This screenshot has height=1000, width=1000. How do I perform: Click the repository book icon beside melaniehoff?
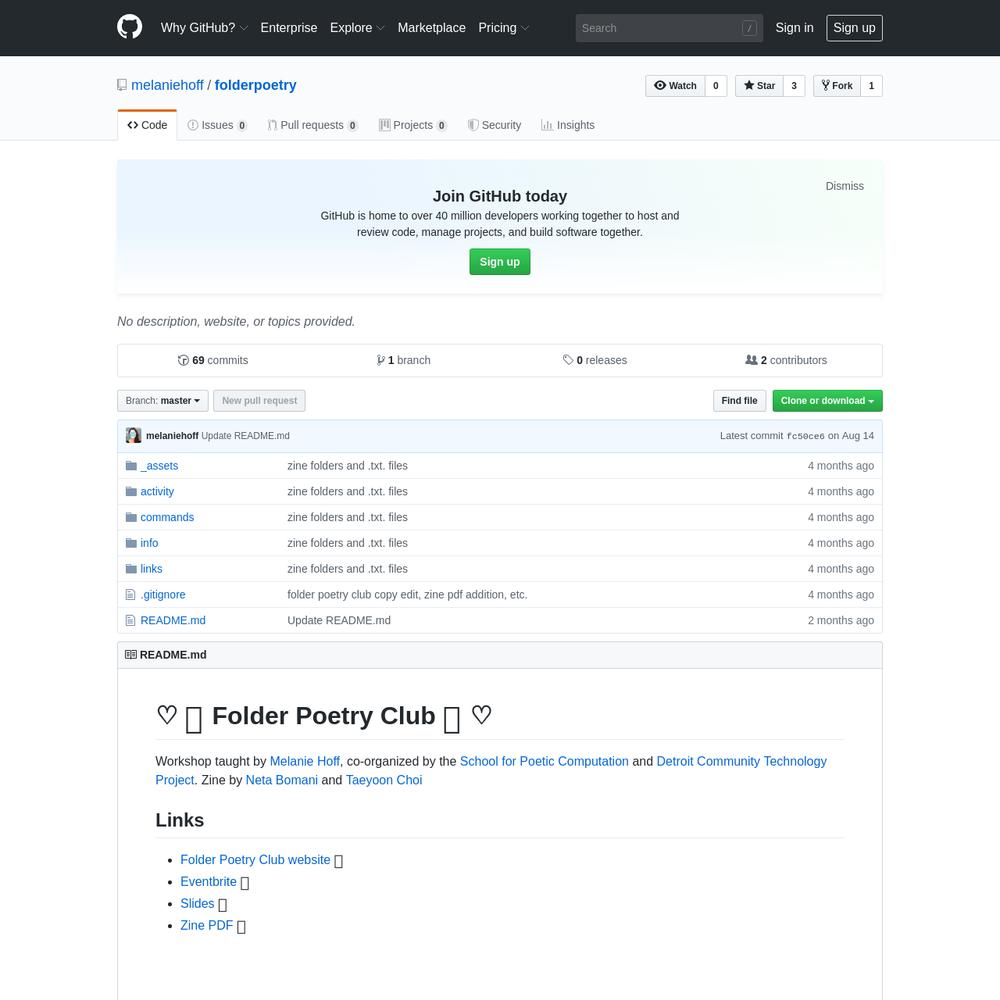(122, 85)
